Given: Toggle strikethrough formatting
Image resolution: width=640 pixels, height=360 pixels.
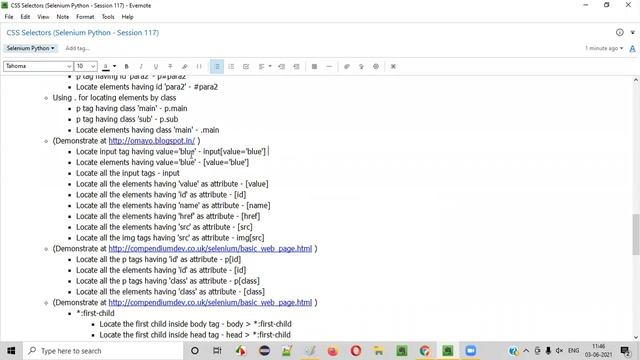Looking at the screenshot, I should click(x=170, y=66).
